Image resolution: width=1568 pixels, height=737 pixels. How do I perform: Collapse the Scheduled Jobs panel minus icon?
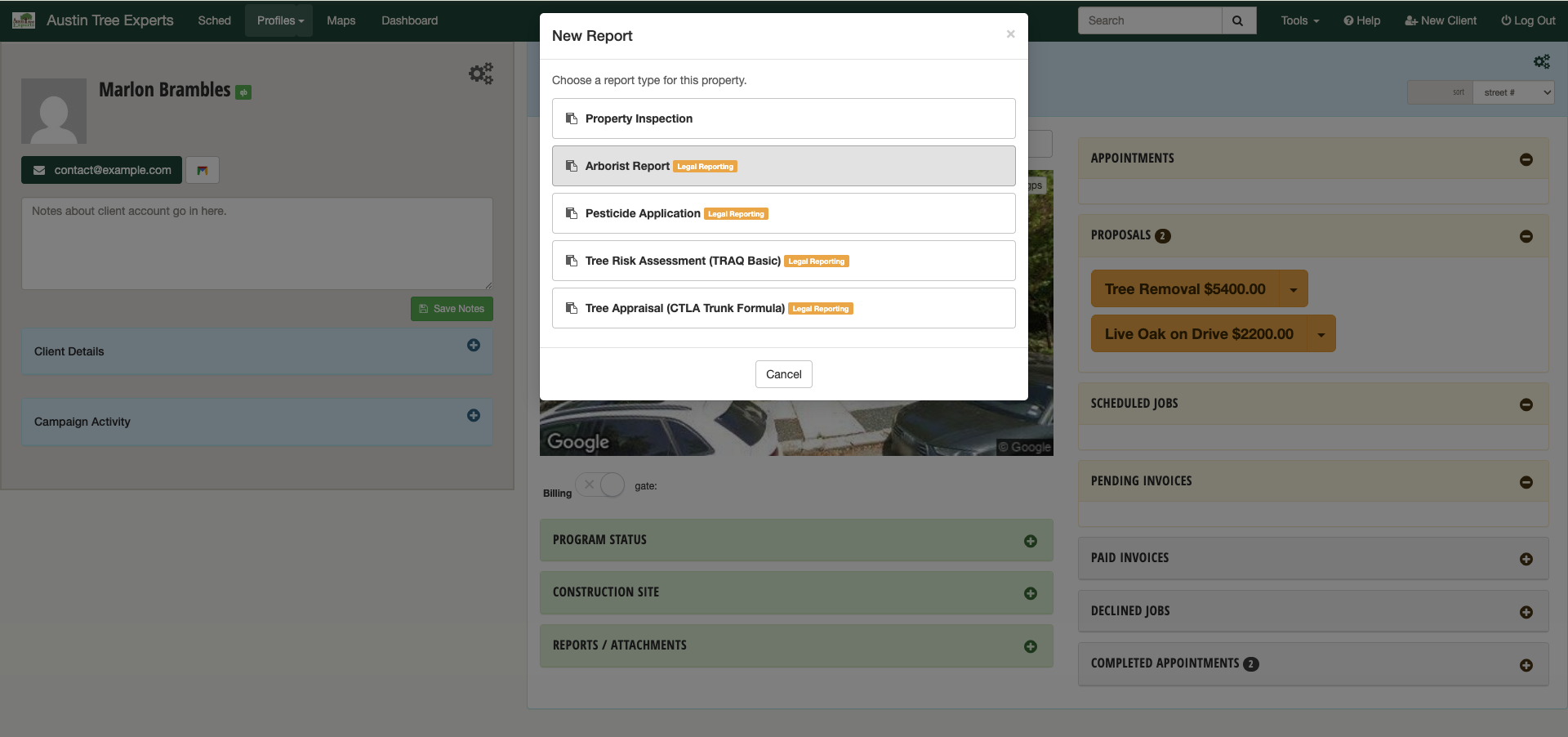(x=1526, y=404)
